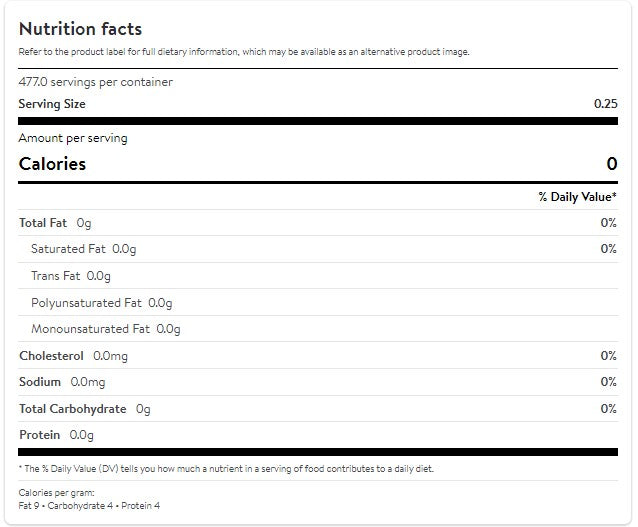This screenshot has width=638, height=527.
Task: Select the product label disclaimer text
Action: [x=244, y=52]
